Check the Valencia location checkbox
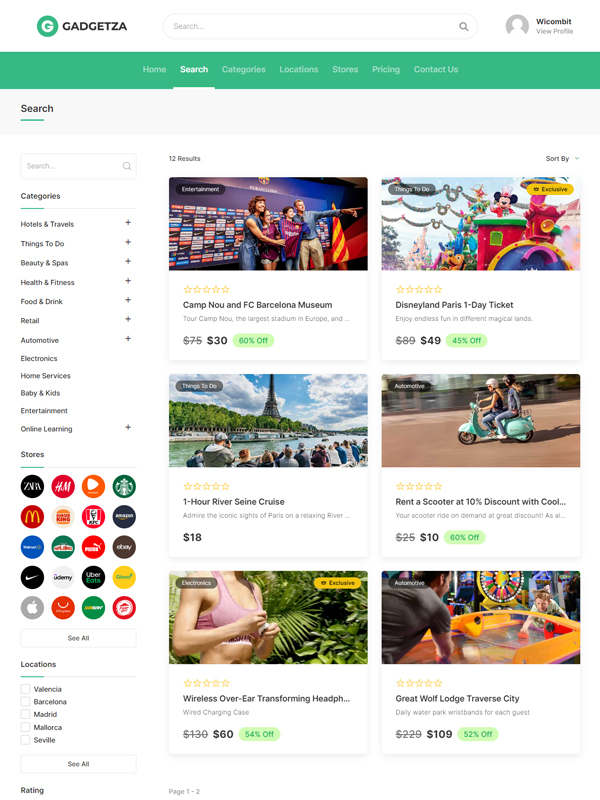The width and height of the screenshot is (600, 800). [25, 689]
